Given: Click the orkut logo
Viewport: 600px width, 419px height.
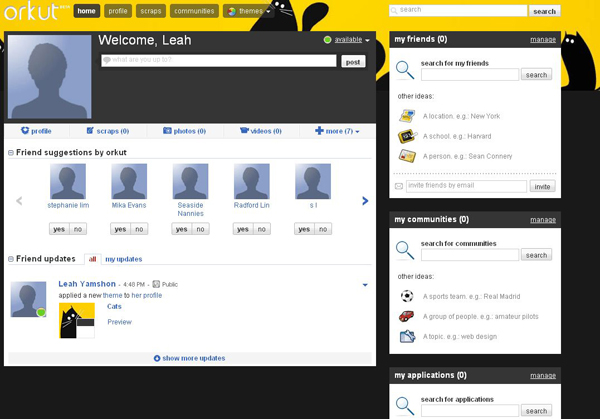Looking at the screenshot, I should coord(32,11).
